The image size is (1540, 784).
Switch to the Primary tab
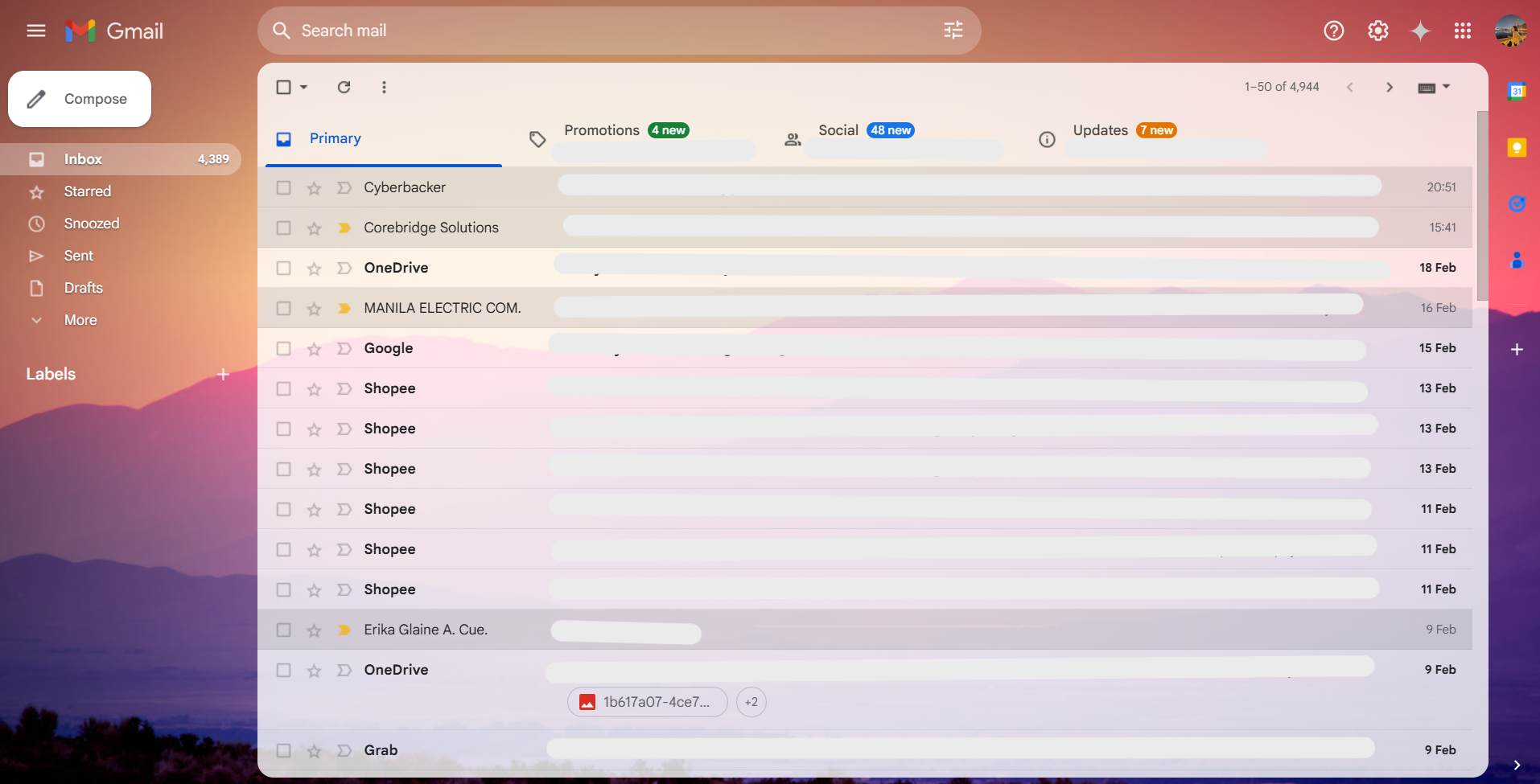[x=384, y=138]
